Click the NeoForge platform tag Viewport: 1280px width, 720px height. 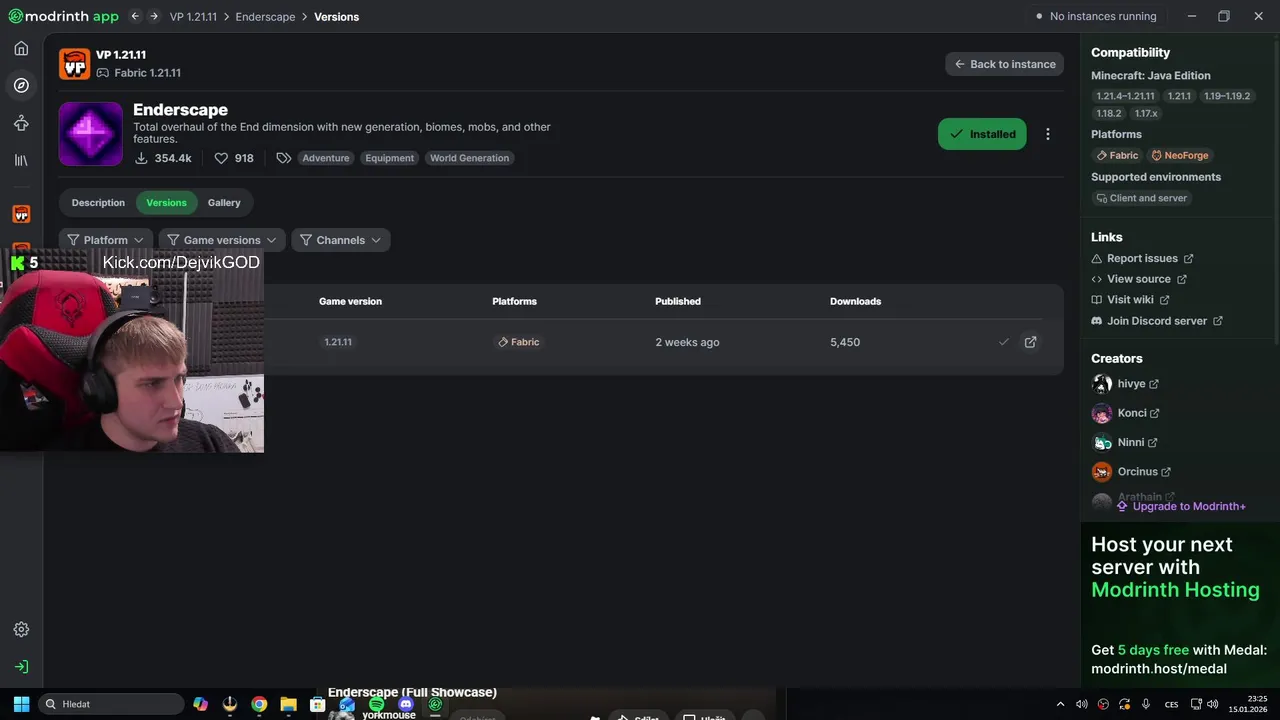[x=1180, y=156]
